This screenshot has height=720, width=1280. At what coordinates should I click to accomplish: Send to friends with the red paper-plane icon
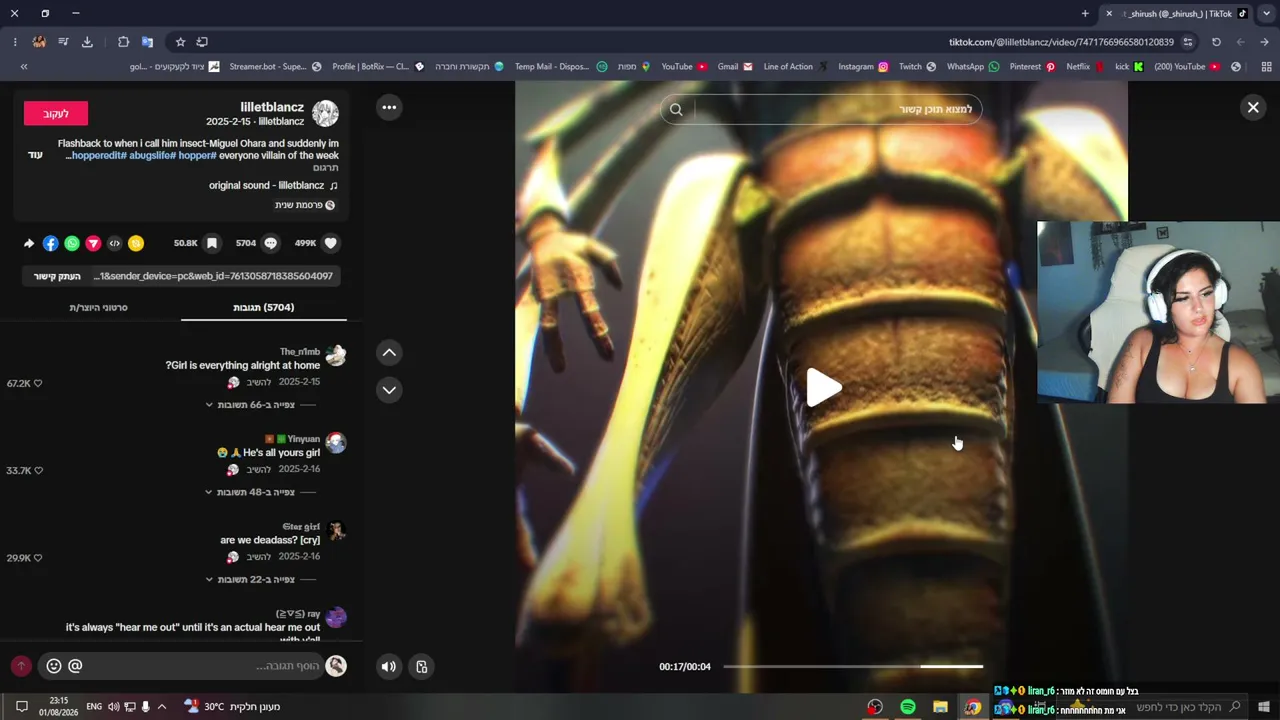93,243
